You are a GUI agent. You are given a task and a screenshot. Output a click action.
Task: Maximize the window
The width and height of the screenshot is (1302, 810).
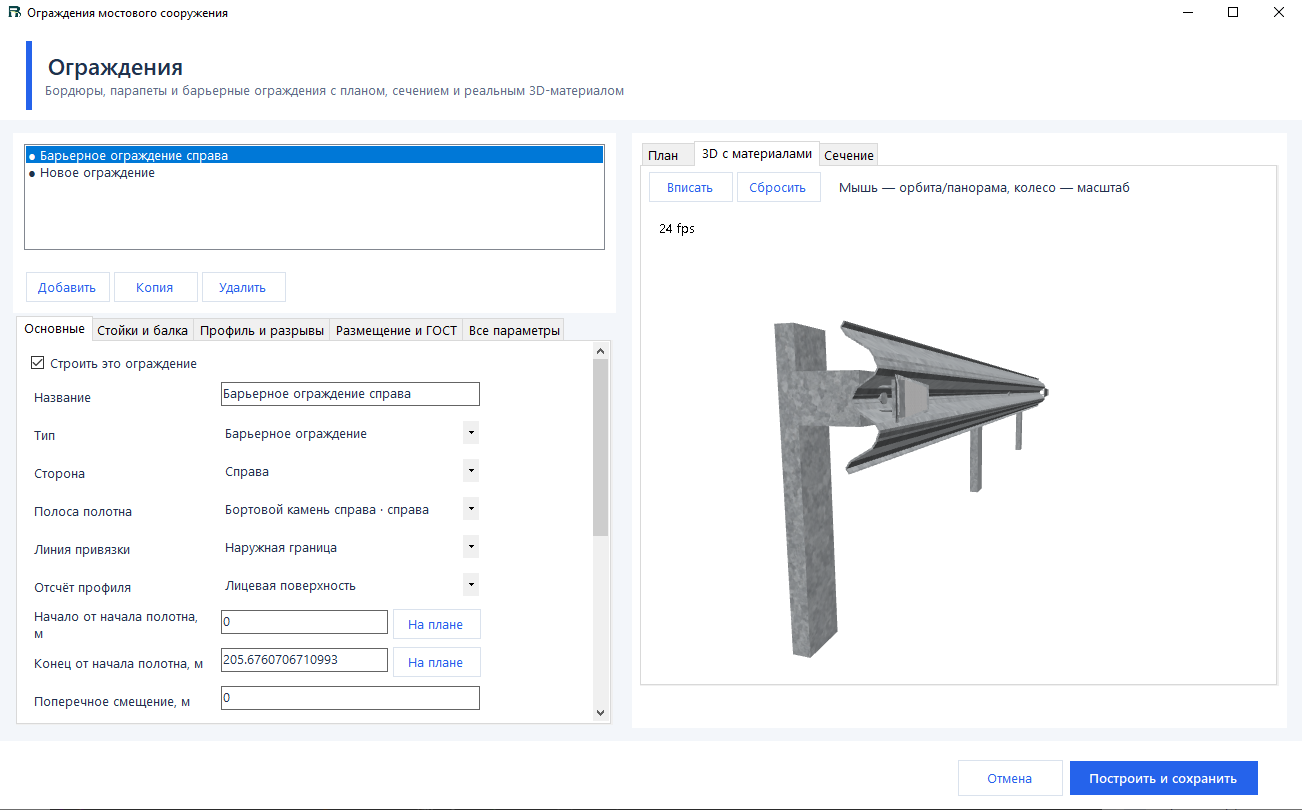1233,13
